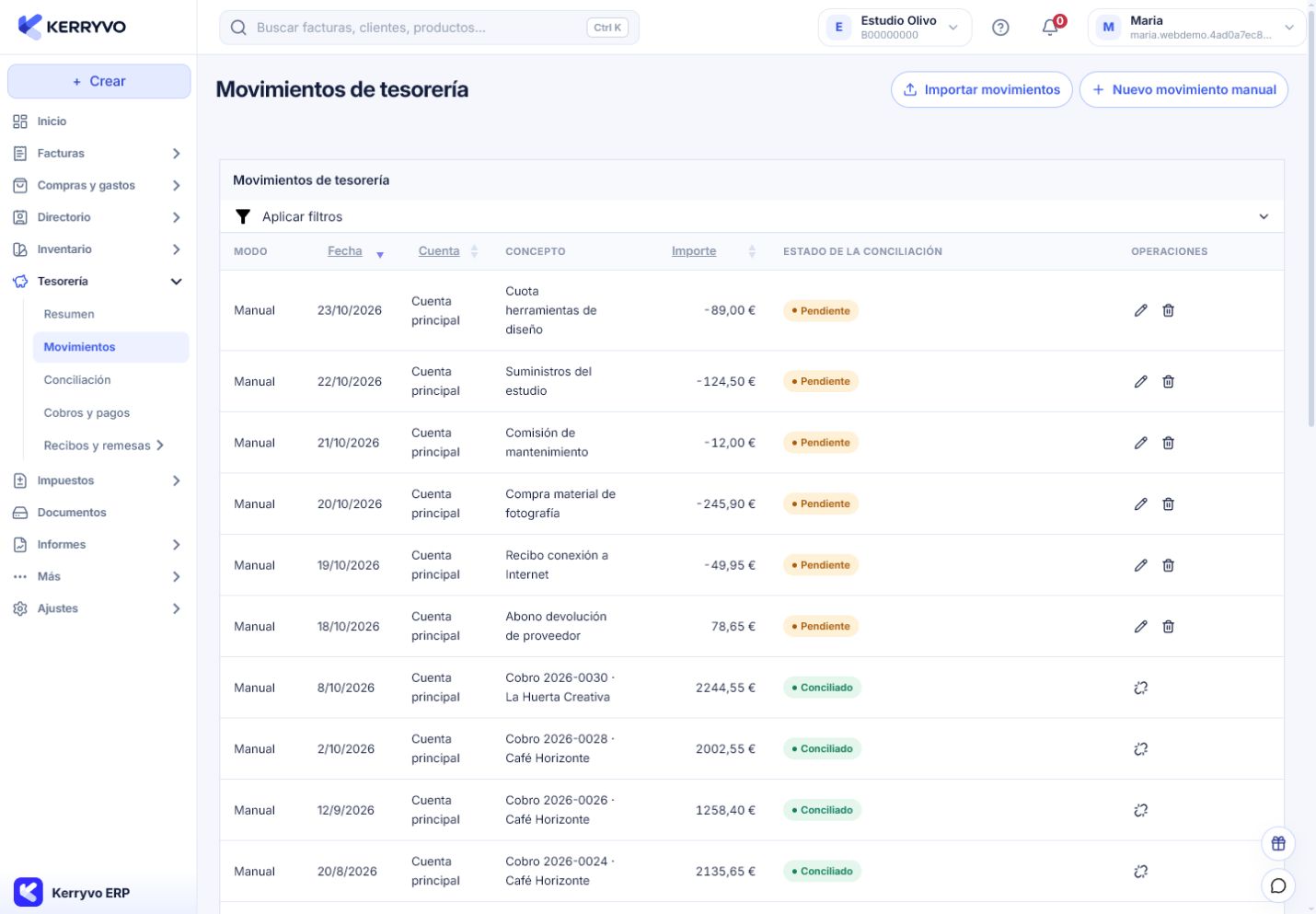
Task: Unreconcile the Cobro 2026-0024 movement
Action: click(x=1140, y=871)
